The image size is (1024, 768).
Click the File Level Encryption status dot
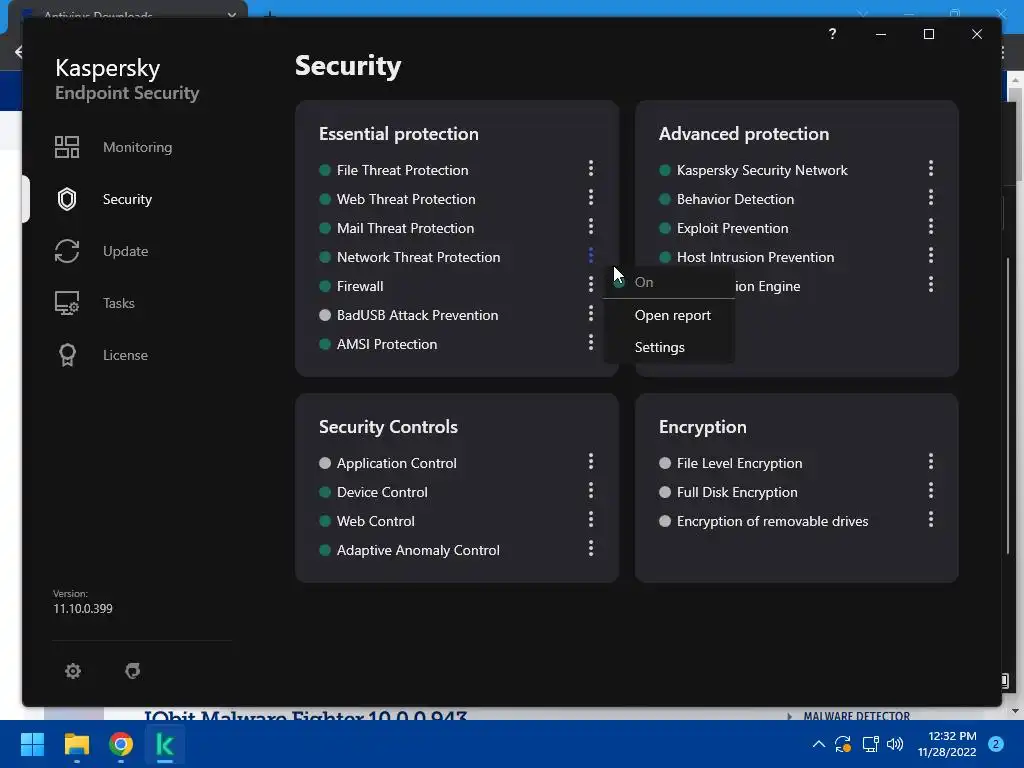click(x=665, y=463)
